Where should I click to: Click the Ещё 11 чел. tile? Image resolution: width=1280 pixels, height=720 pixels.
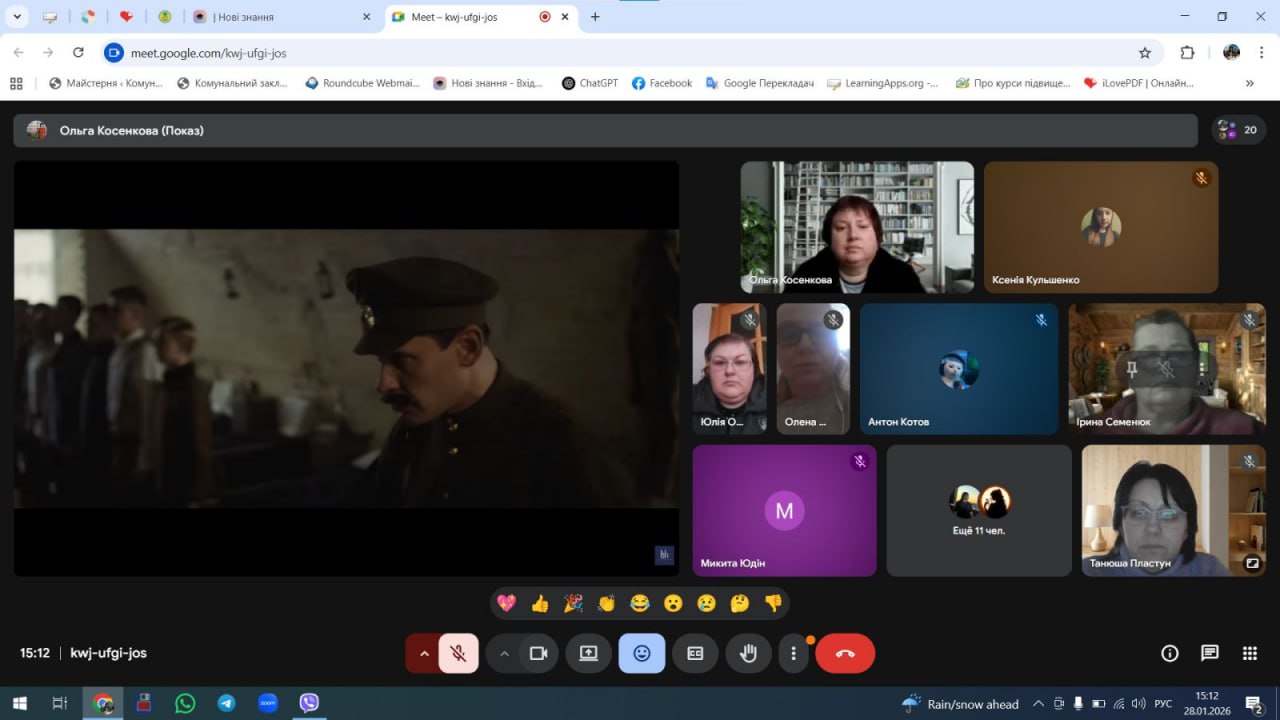[978, 511]
